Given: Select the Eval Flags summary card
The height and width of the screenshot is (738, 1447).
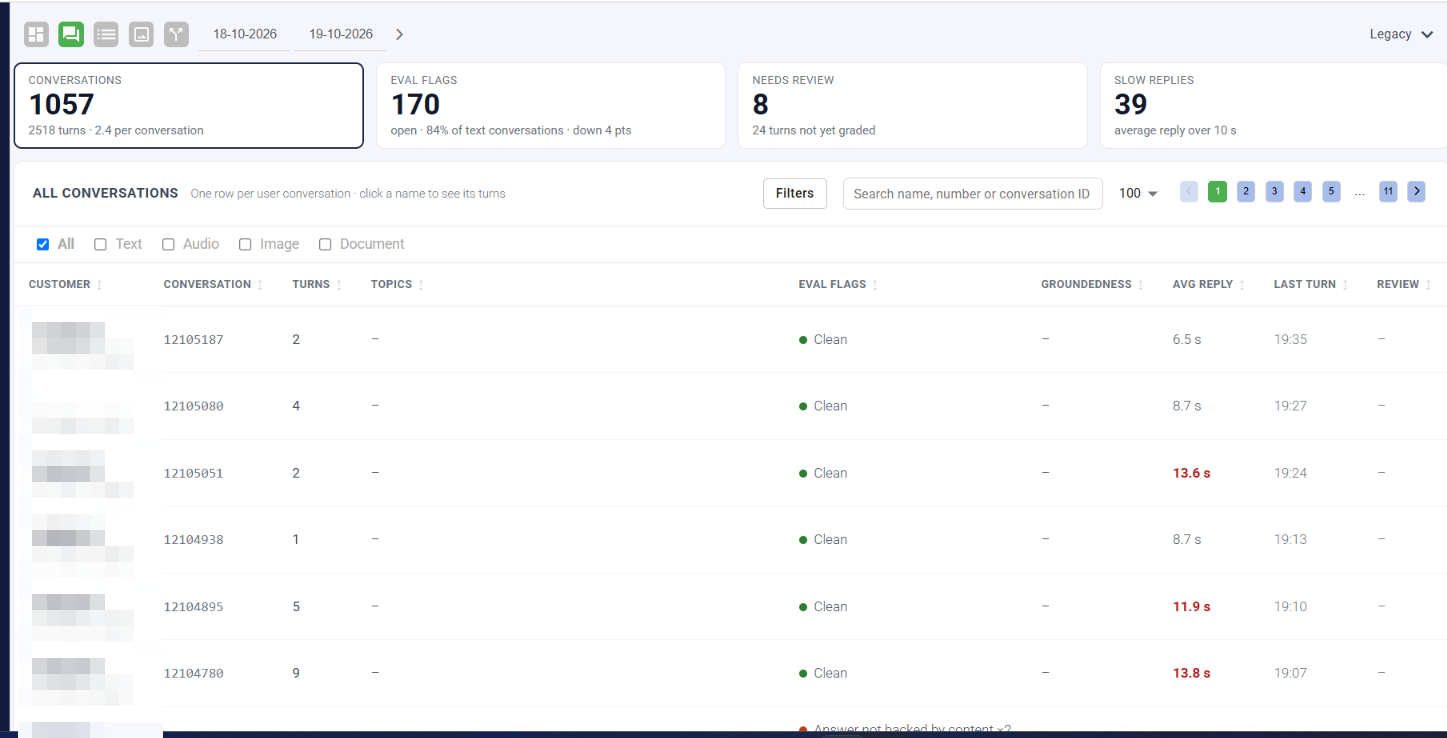Looking at the screenshot, I should 551,106.
